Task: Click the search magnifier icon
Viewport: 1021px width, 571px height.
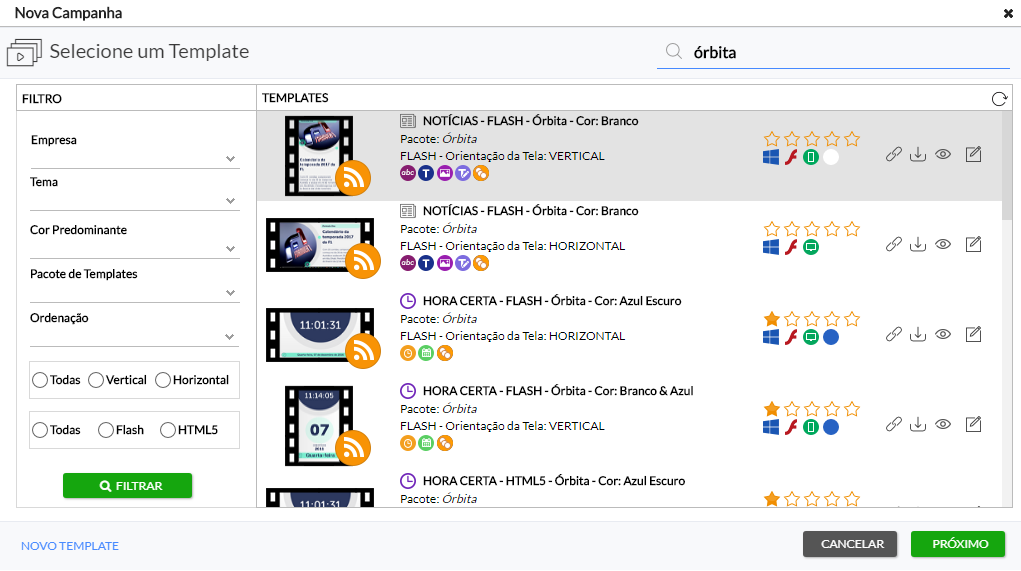Action: (674, 52)
